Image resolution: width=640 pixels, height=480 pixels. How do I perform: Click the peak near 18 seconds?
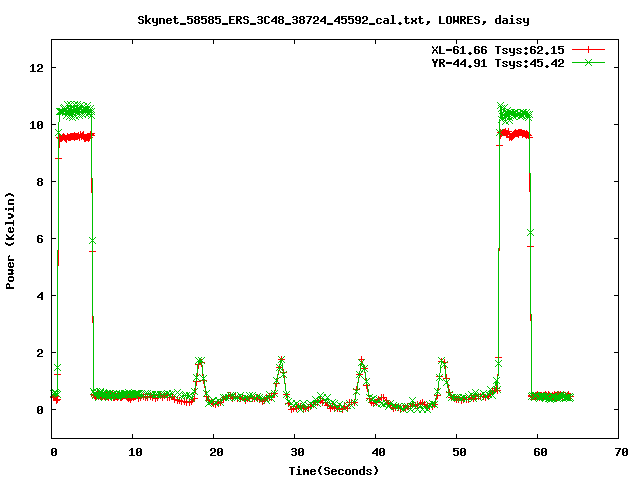click(x=200, y=361)
